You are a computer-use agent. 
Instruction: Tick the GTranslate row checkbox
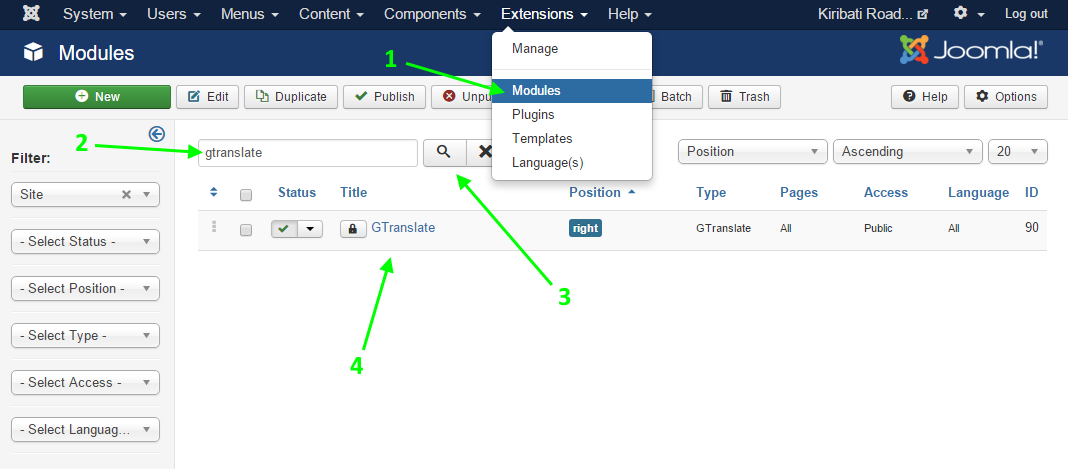(x=246, y=230)
